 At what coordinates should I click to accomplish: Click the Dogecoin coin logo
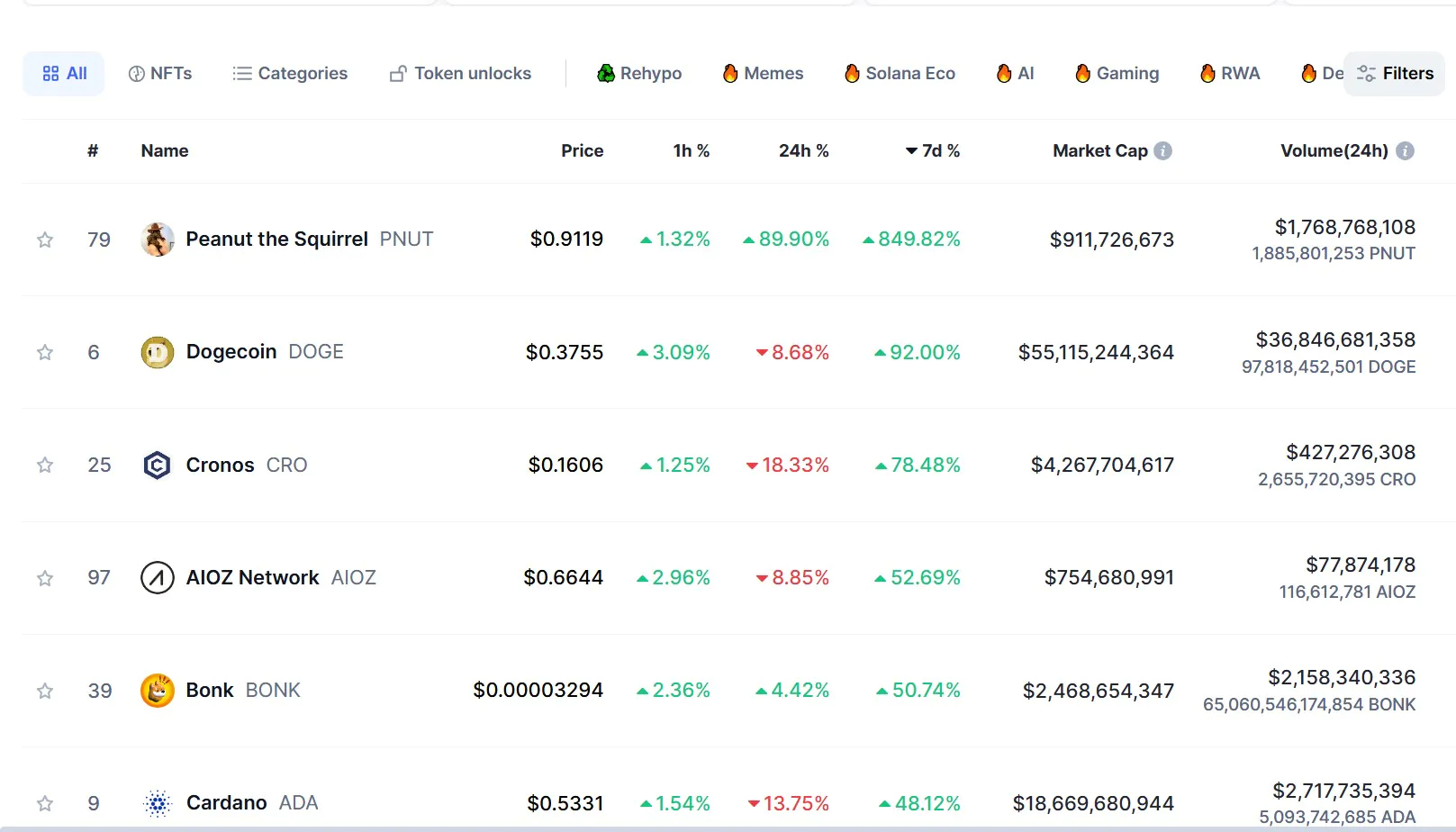158,352
